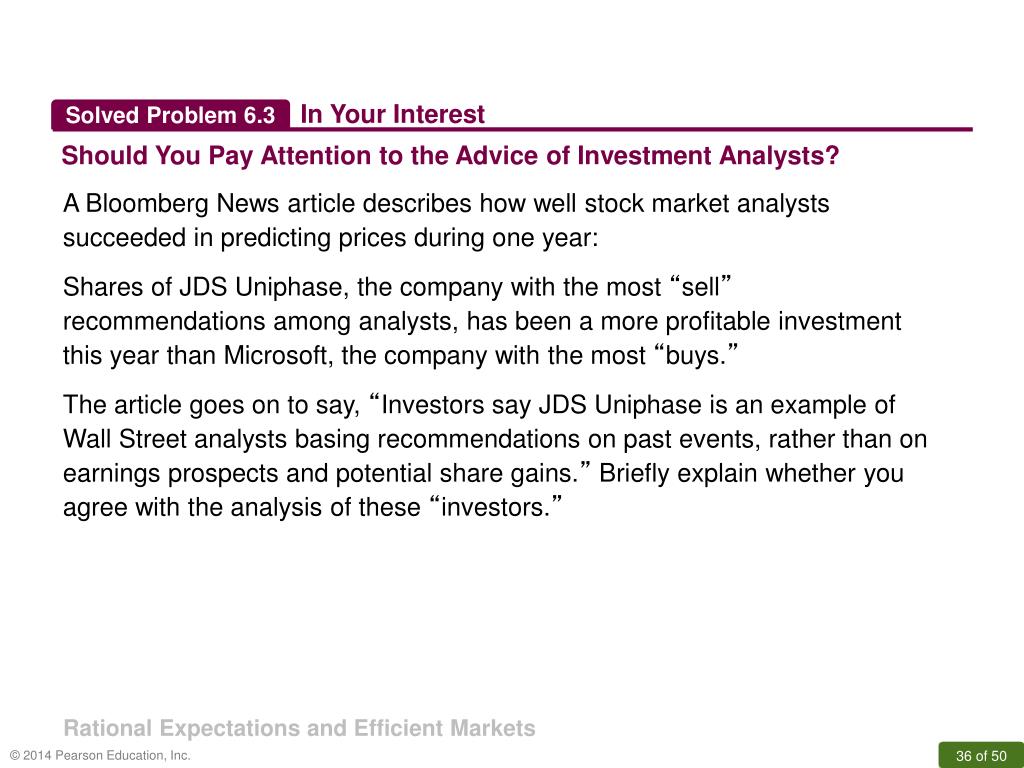Viewport: 1024px width, 768px height.
Task: Click the In Your Interest heading
Action: [x=392, y=114]
